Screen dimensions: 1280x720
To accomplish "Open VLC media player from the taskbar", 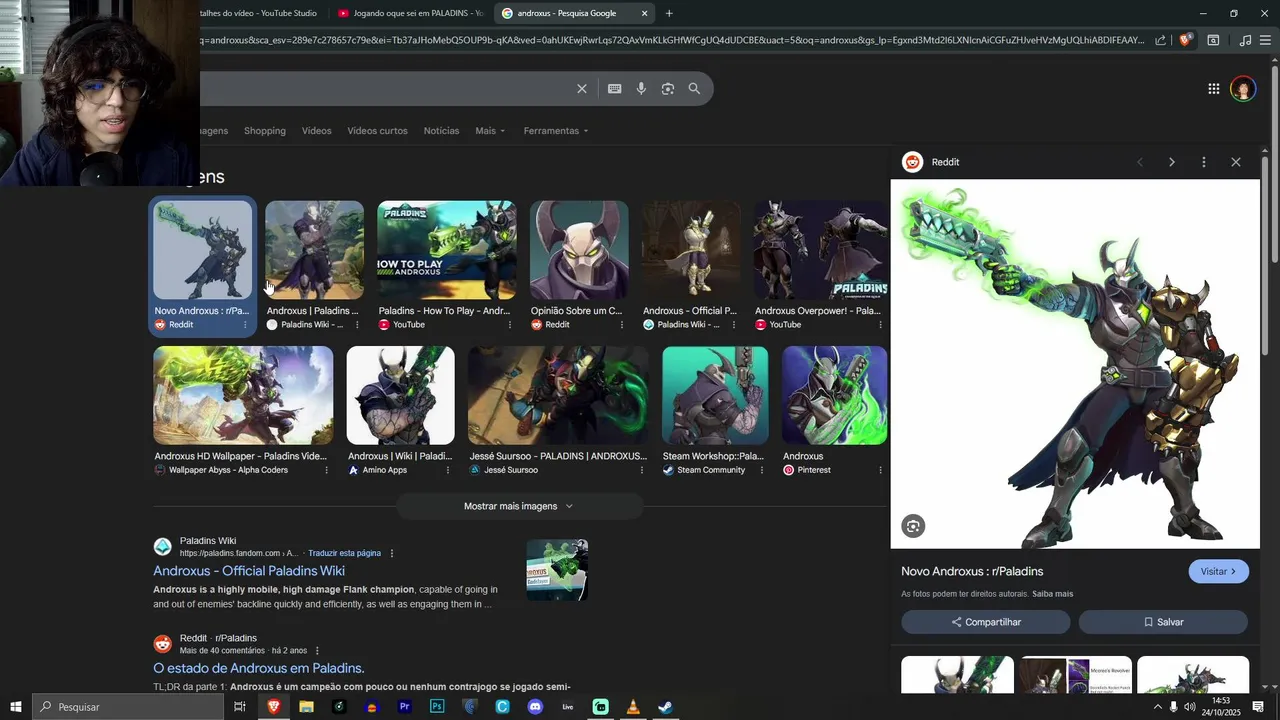I will point(632,707).
